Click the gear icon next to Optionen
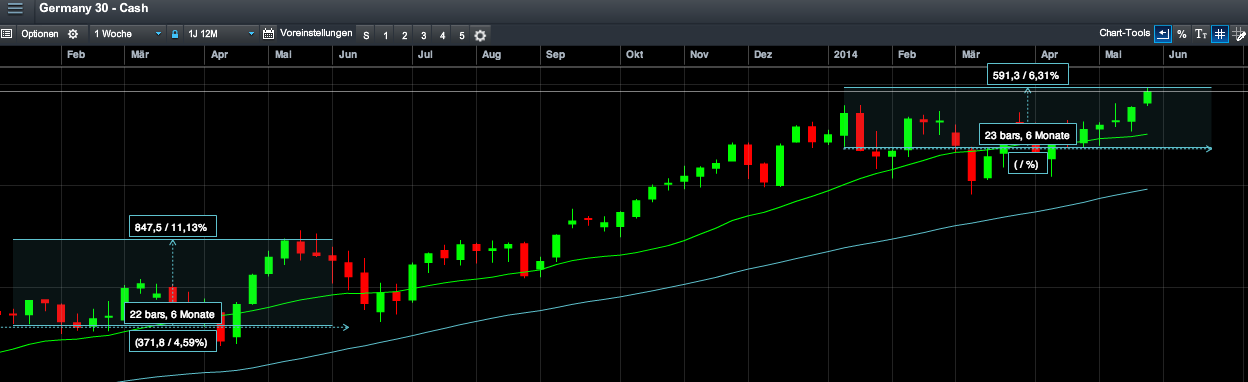This screenshot has height=382, width=1248. tap(72, 34)
